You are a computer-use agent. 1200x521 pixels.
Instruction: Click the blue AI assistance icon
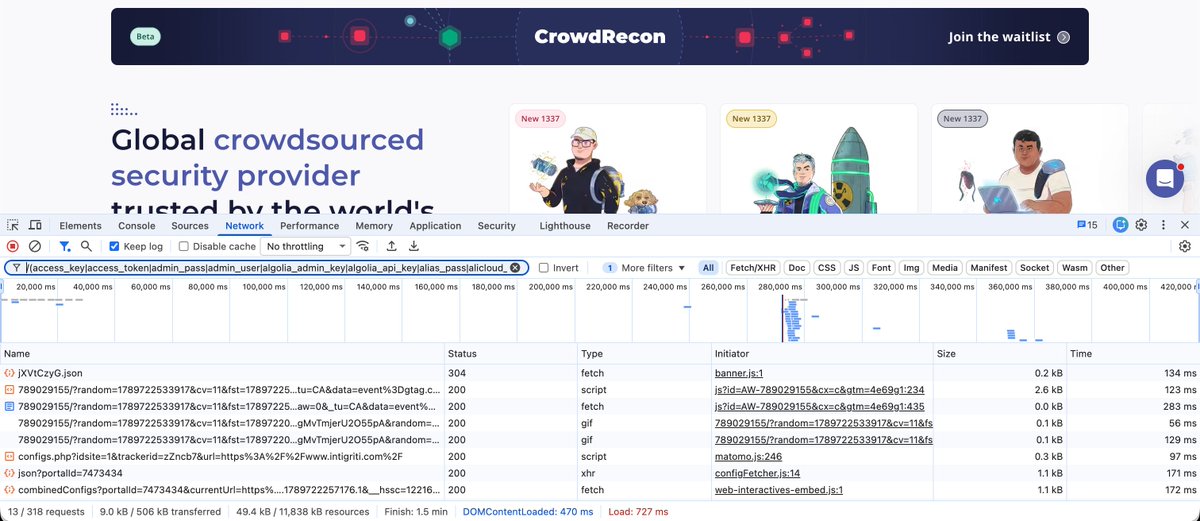pyautogui.click(x=1121, y=226)
